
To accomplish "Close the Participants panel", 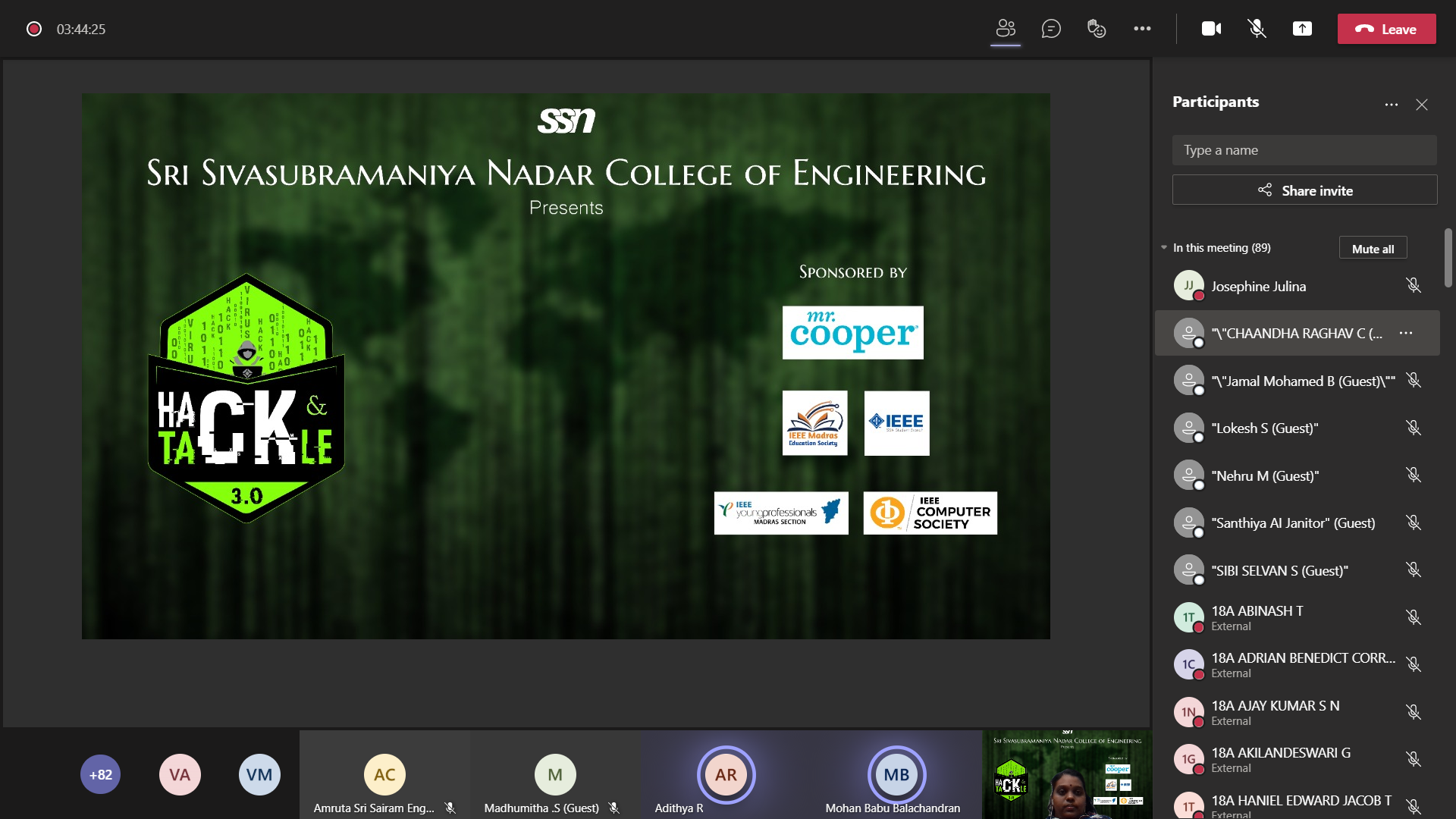I will click(1422, 105).
